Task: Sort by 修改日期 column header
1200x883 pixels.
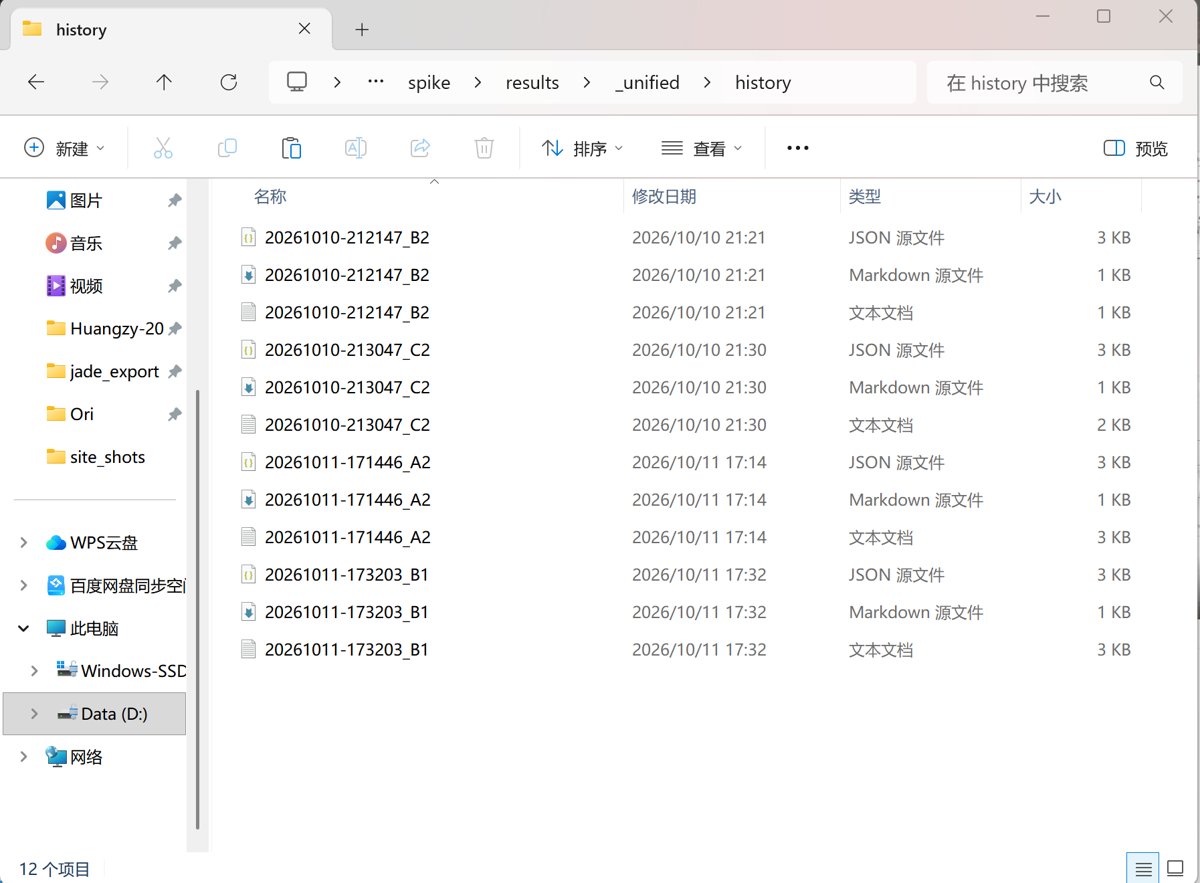Action: [664, 197]
